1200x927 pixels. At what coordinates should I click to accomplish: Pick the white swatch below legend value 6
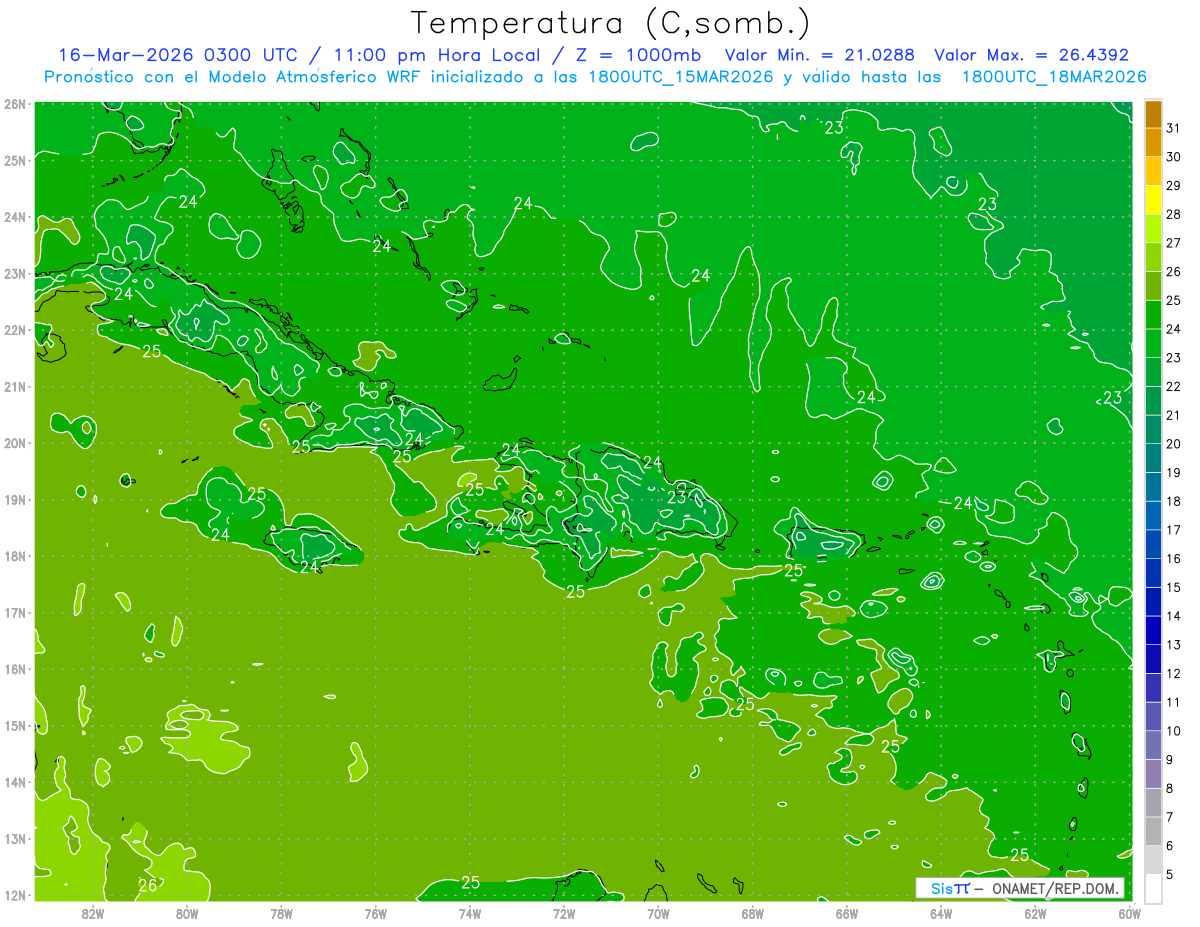pyautogui.click(x=1153, y=888)
